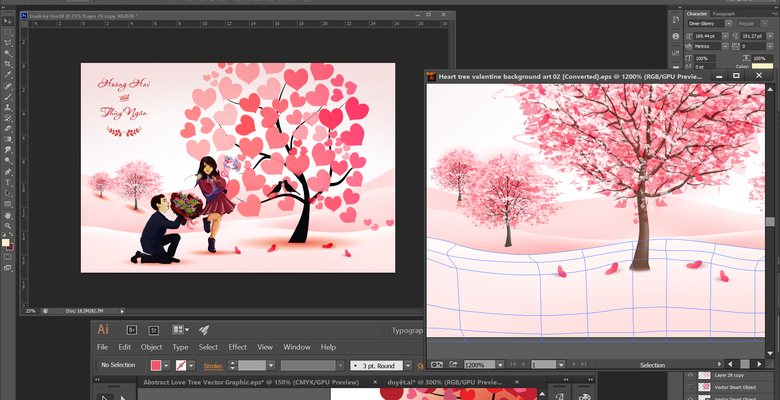Switch to the Character tab

tap(697, 14)
